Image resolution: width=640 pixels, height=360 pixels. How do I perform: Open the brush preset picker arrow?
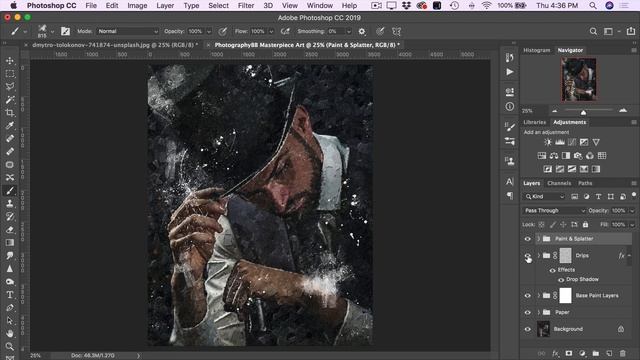pyautogui.click(x=52, y=31)
